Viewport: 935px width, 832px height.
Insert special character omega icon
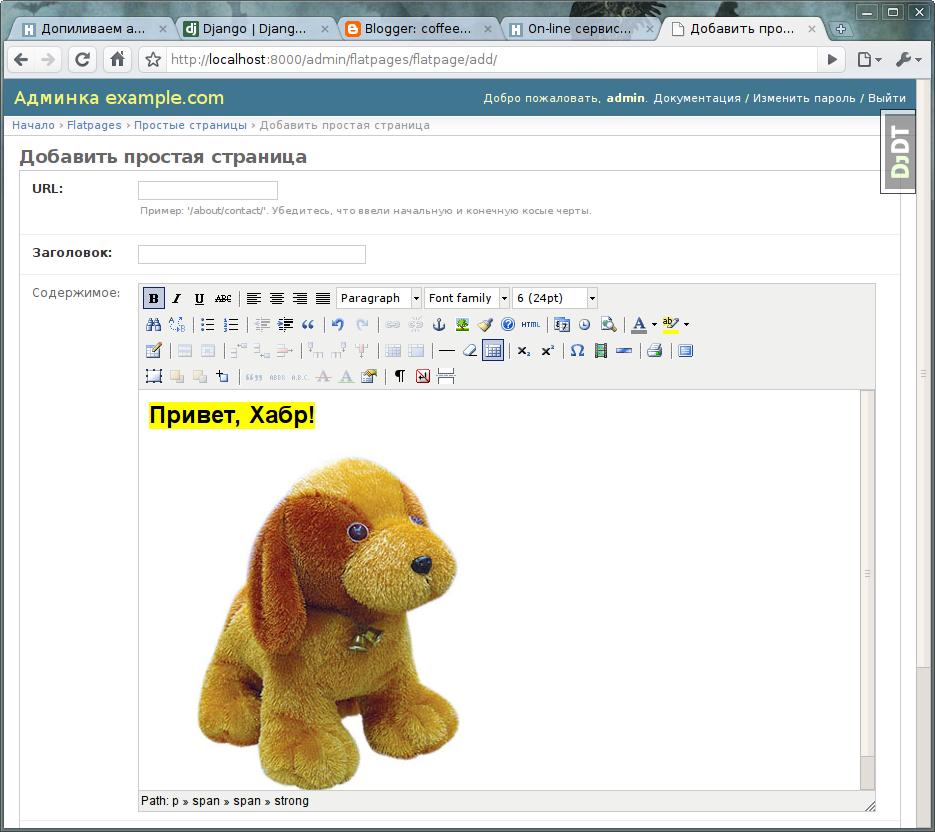pos(577,351)
